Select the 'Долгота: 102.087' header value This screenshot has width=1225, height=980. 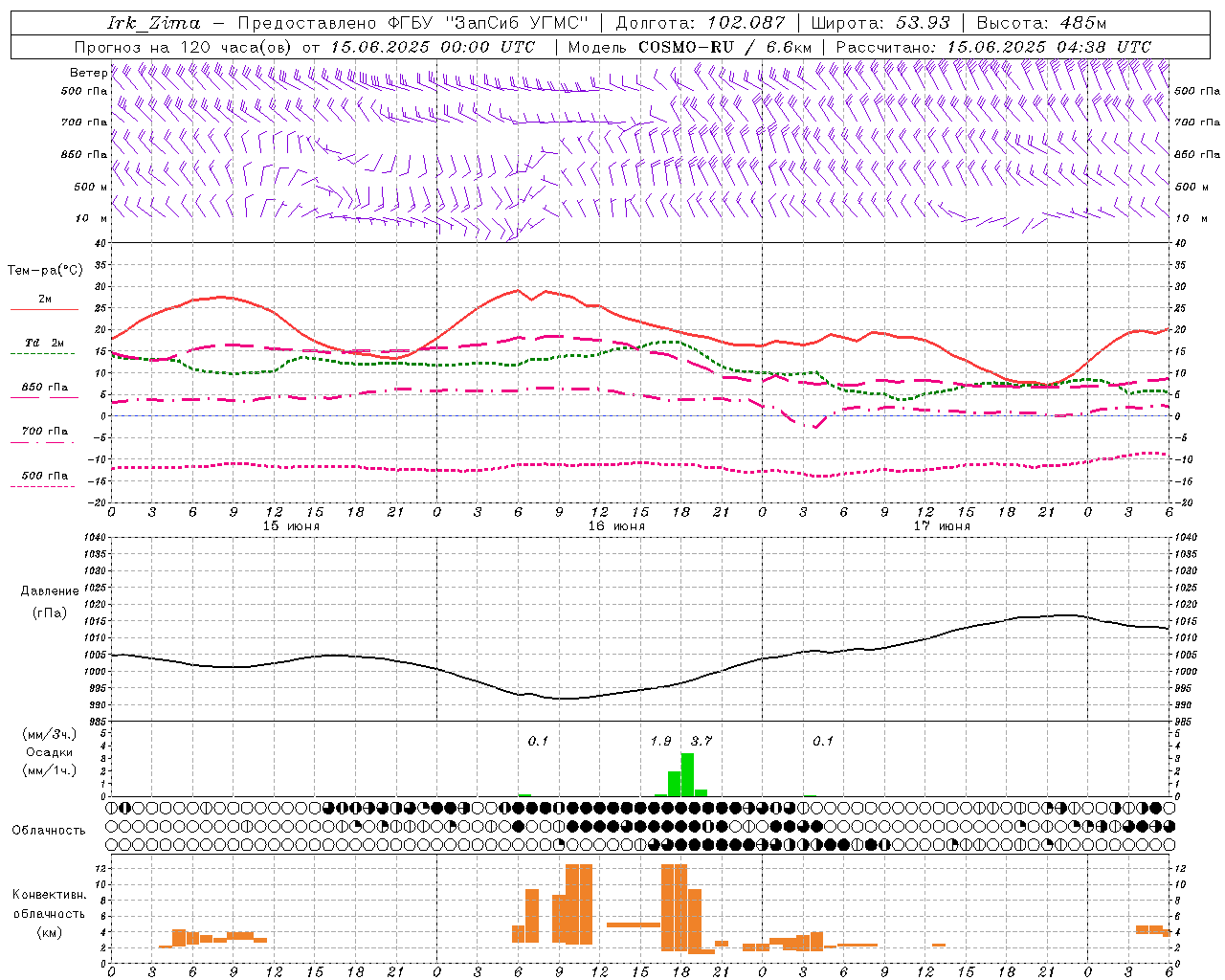click(x=701, y=23)
